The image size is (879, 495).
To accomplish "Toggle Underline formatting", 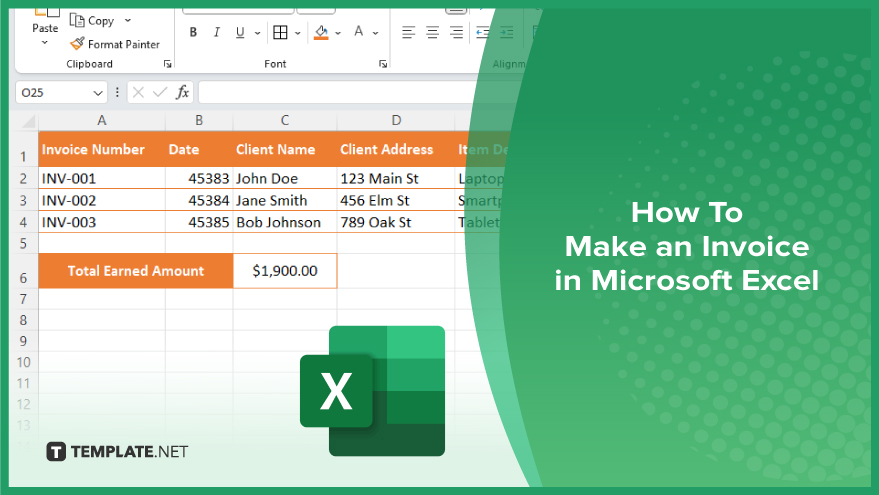I will [240, 33].
